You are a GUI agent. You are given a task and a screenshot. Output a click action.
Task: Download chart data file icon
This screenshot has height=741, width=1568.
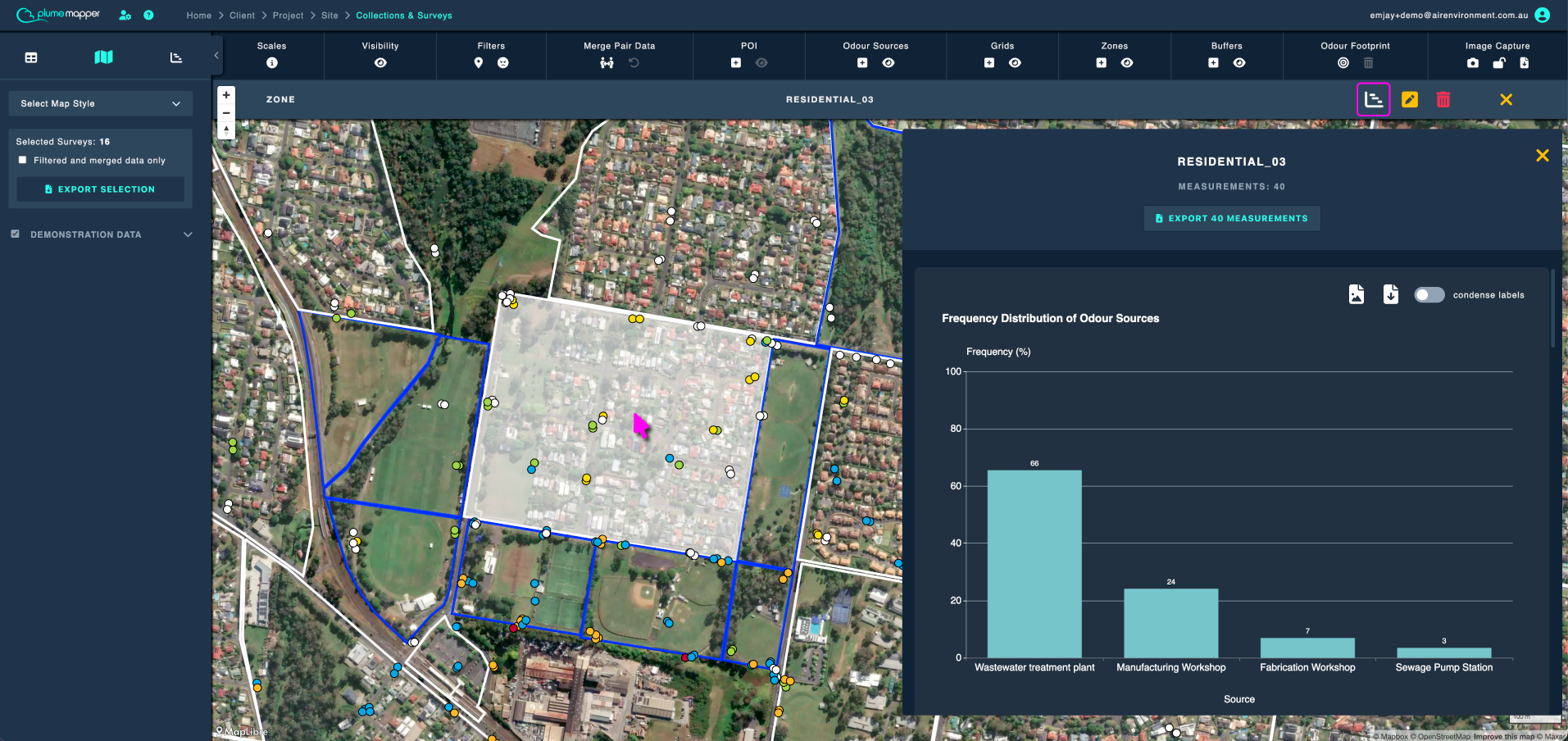(1391, 294)
